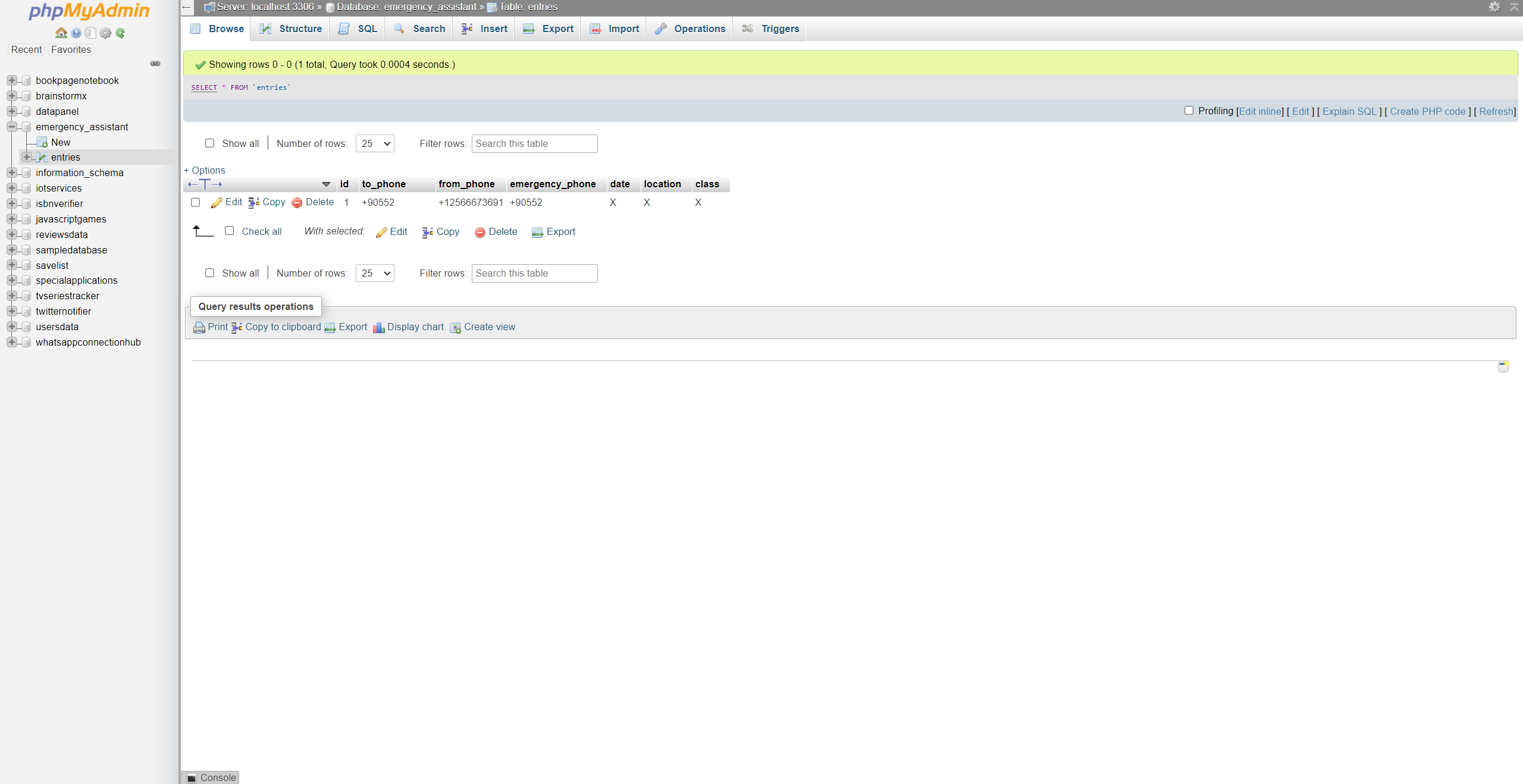Refresh the navigation panel with the reload icon
This screenshot has height=784, width=1523.
(x=121, y=33)
